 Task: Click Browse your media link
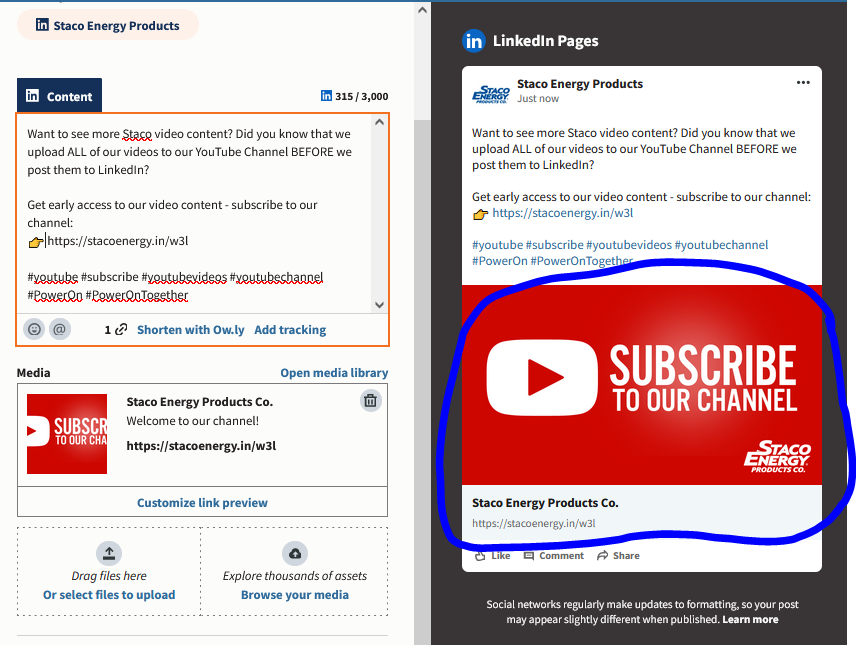[295, 595]
